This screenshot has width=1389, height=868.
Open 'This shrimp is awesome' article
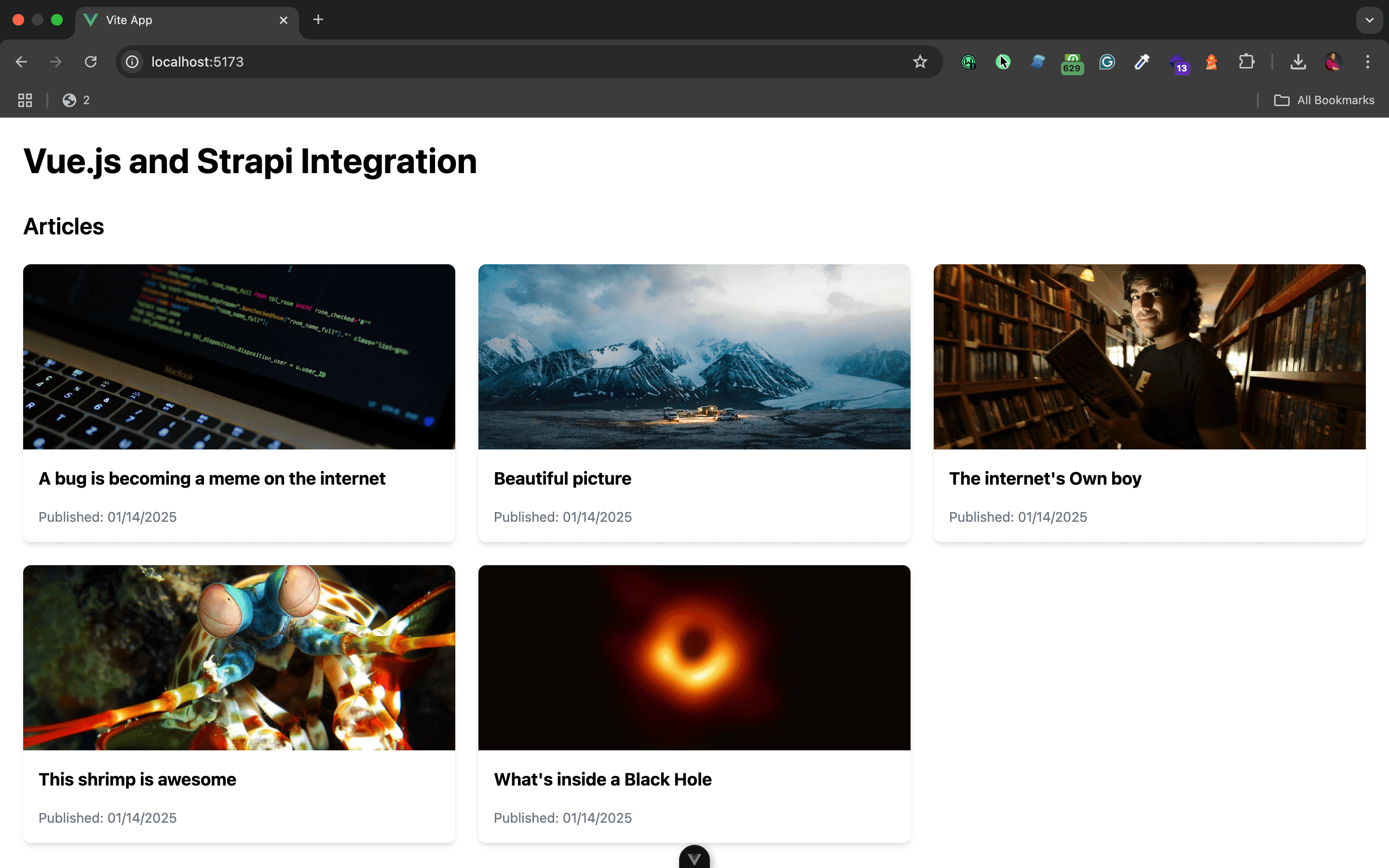[137, 779]
